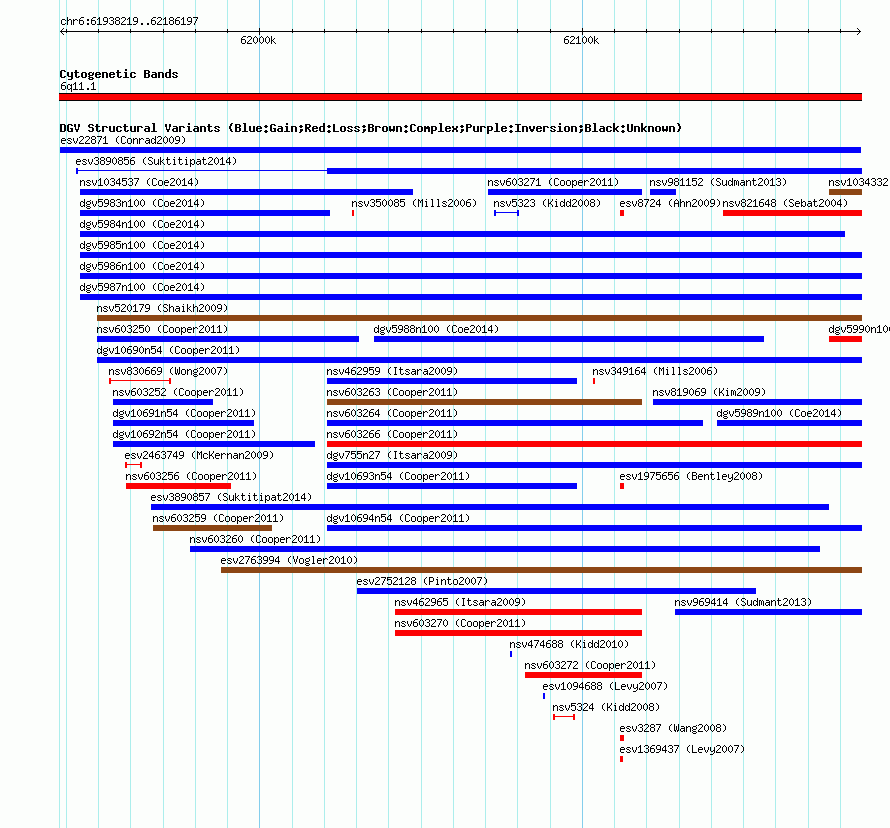Select nsv603259 (Cooper2011) label
This screenshot has width=890, height=828.
(x=218, y=518)
